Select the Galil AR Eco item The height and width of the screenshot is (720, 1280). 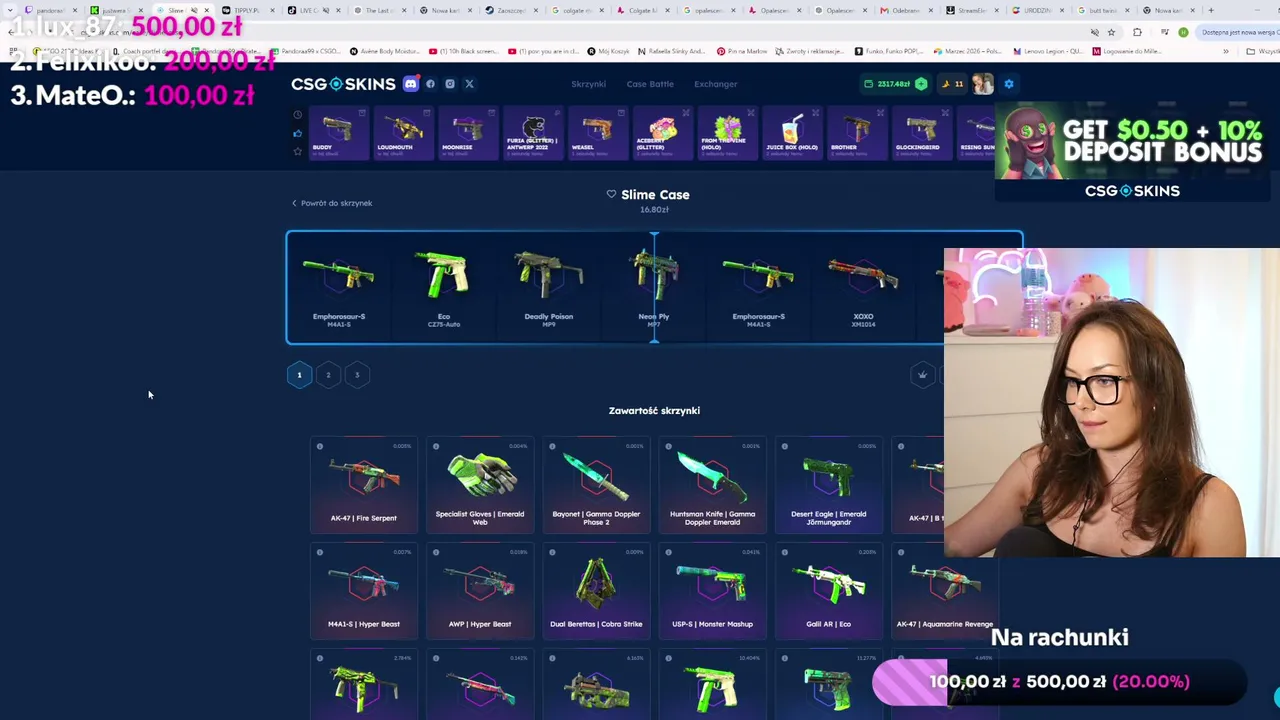[x=828, y=591]
